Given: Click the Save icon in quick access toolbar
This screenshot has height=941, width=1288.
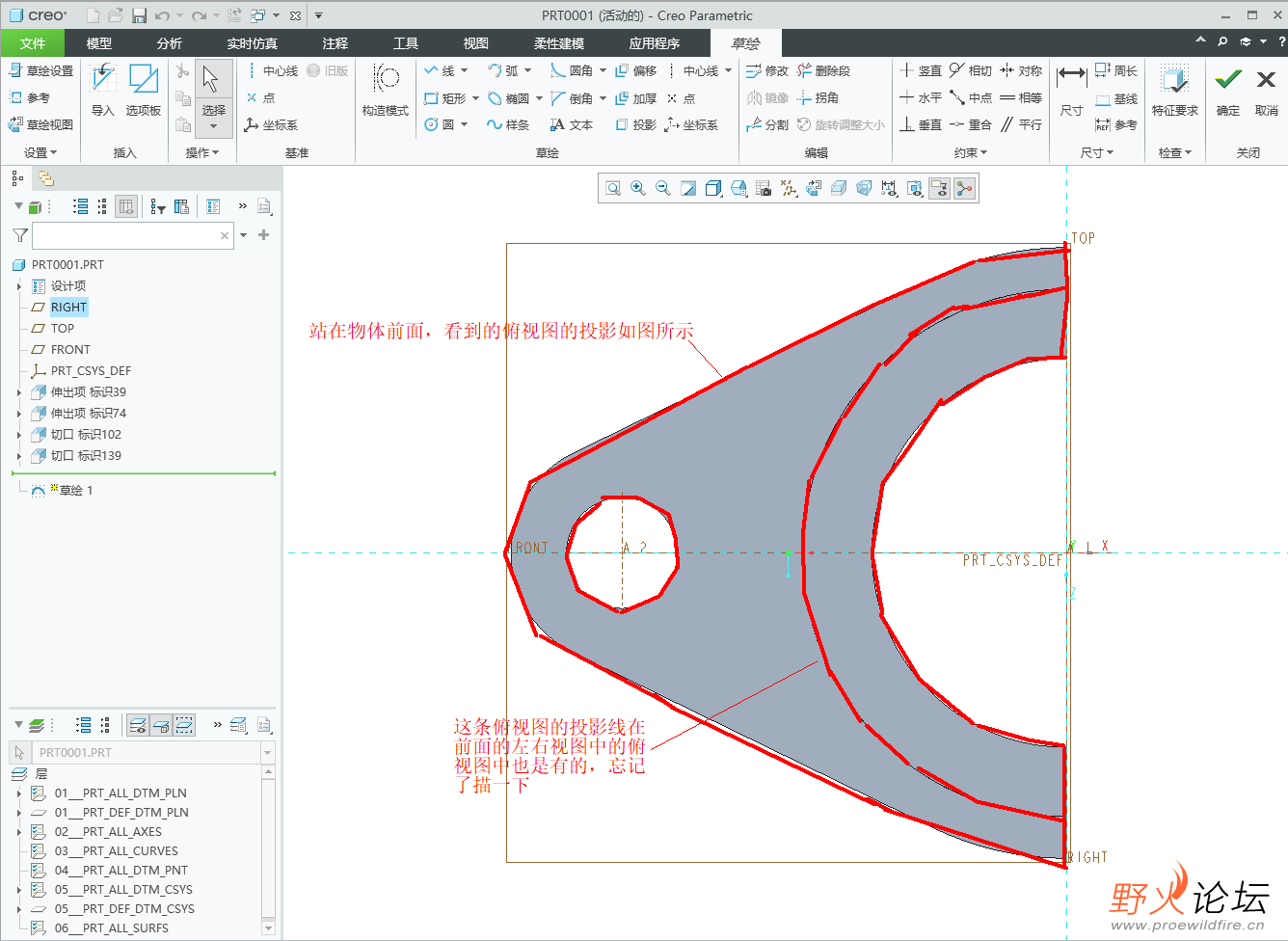Looking at the screenshot, I should pyautogui.click(x=139, y=15).
